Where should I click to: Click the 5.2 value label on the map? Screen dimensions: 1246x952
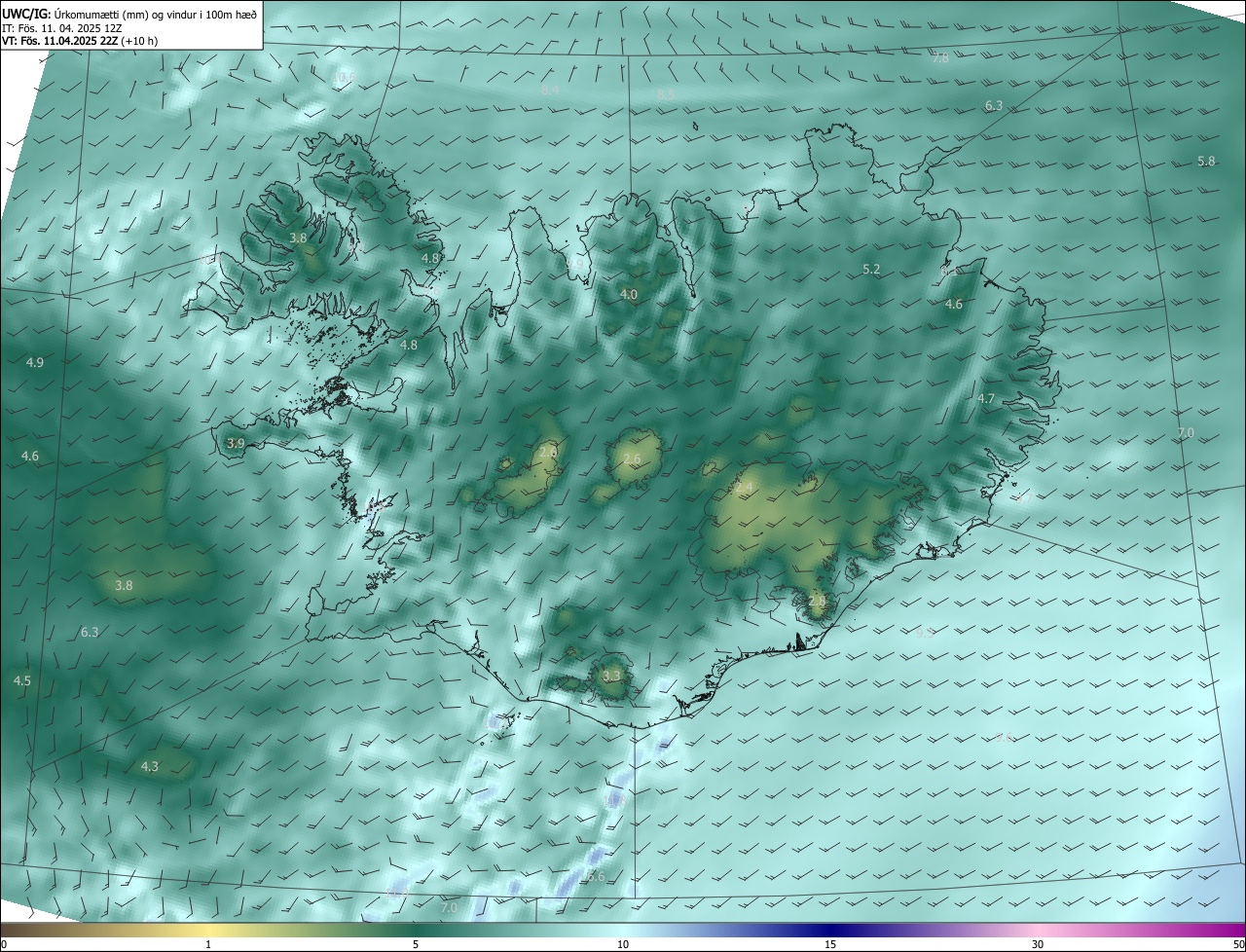[871, 269]
